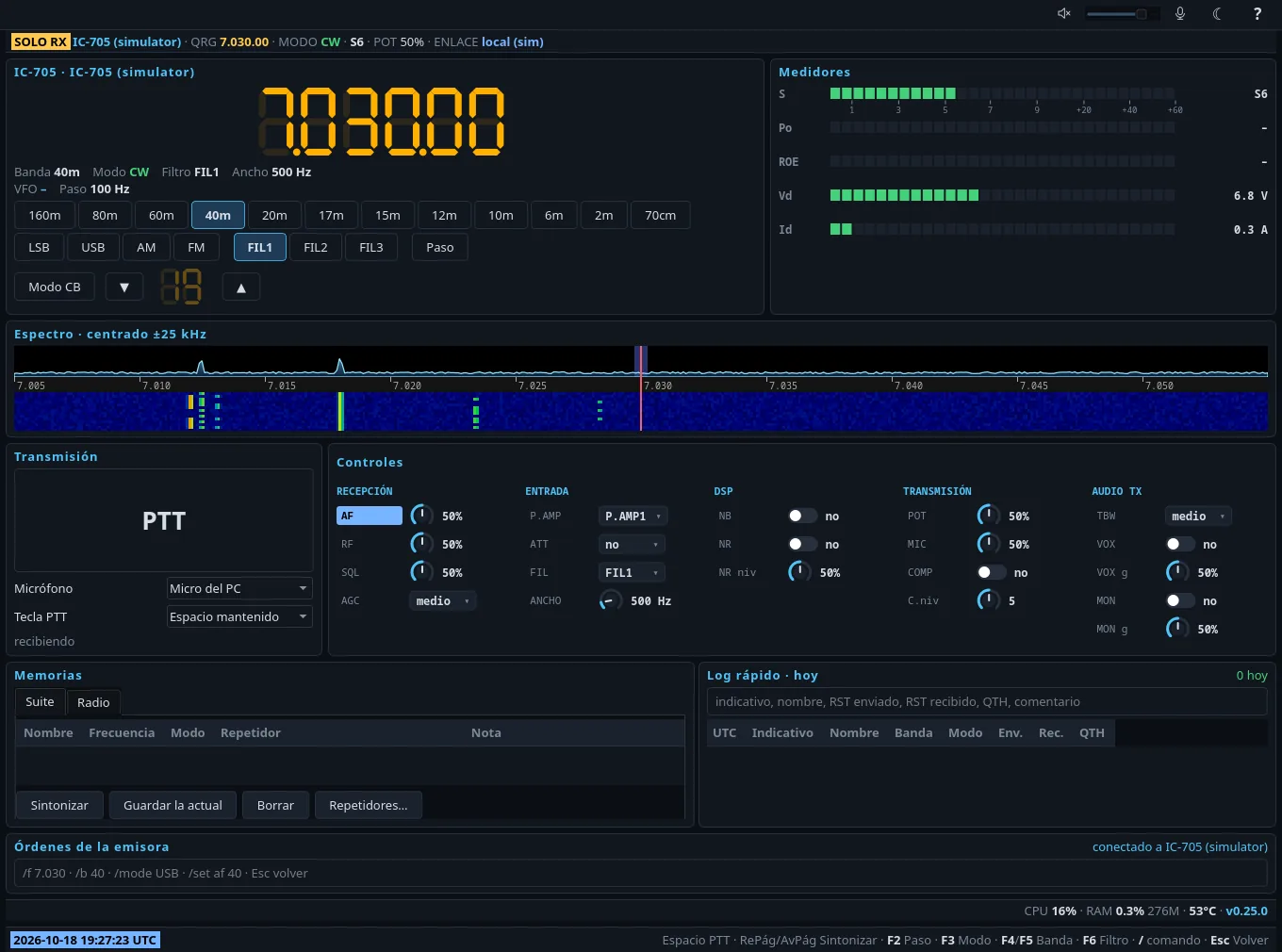The width and height of the screenshot is (1282, 952).
Task: Adjust the MON g gain knob
Action: tap(1177, 629)
